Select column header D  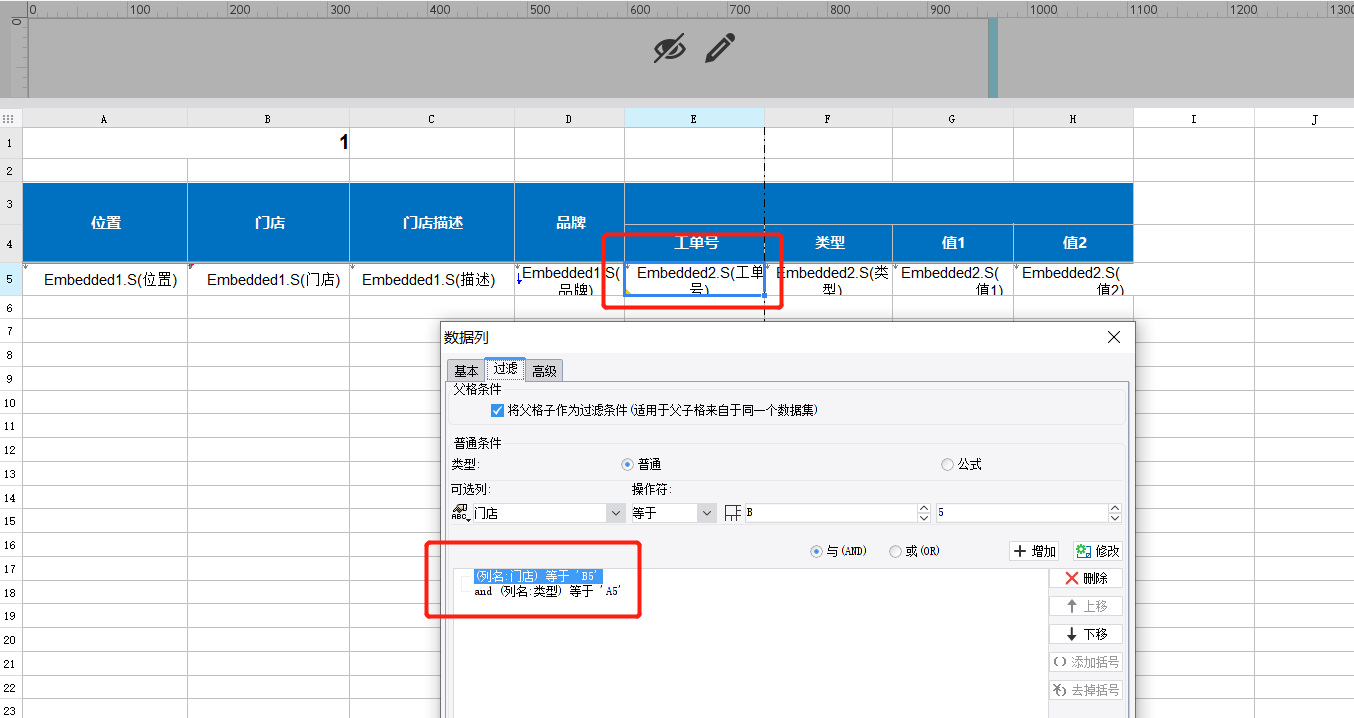point(569,118)
